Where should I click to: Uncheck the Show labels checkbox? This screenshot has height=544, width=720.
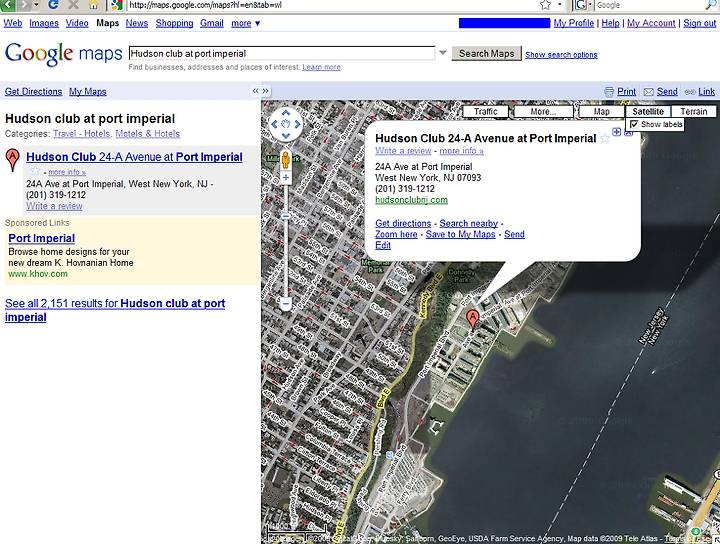pyautogui.click(x=634, y=124)
